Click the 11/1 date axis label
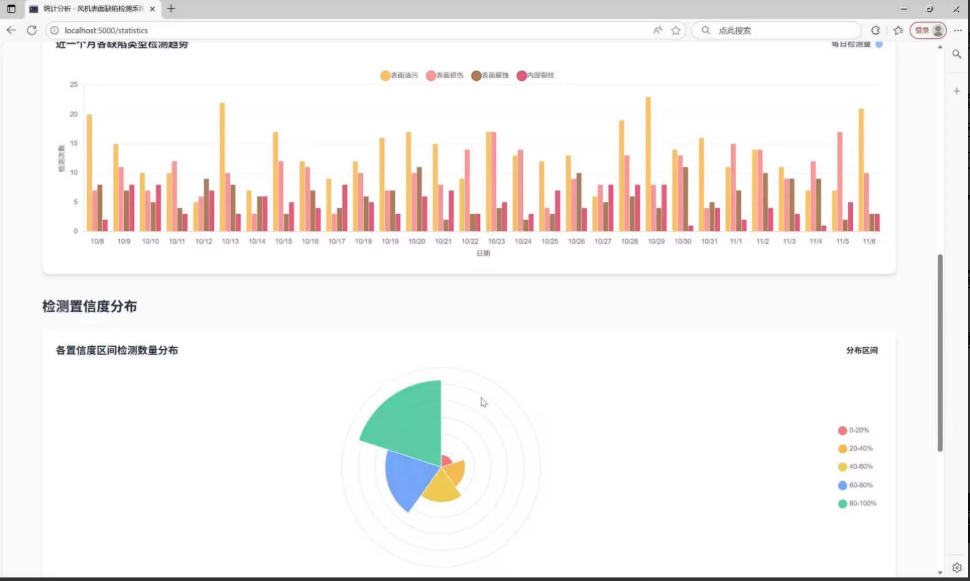Screen dimensions: 970x581 (736, 241)
